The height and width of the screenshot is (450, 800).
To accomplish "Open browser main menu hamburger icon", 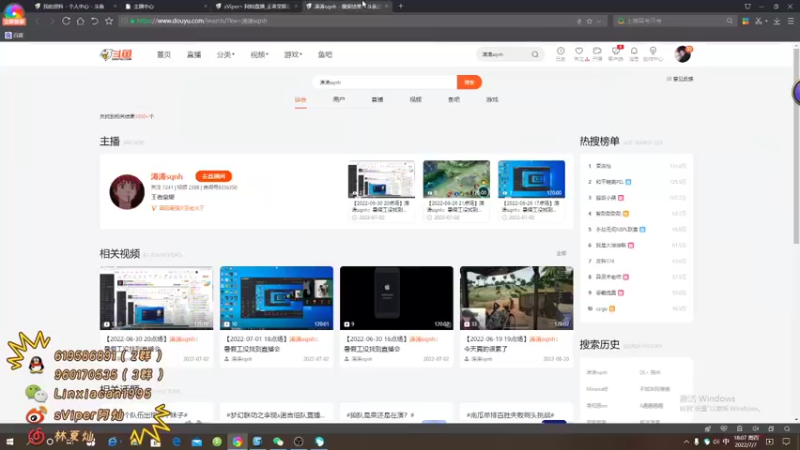I will 790,21.
